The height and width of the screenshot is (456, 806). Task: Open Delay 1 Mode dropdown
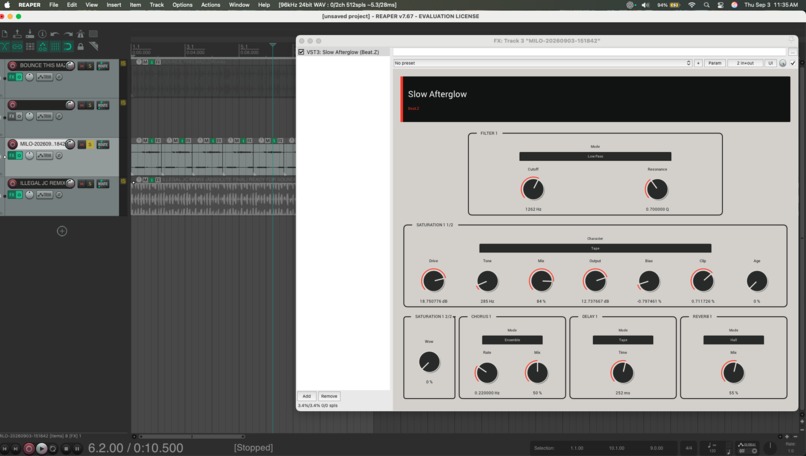(x=622, y=340)
